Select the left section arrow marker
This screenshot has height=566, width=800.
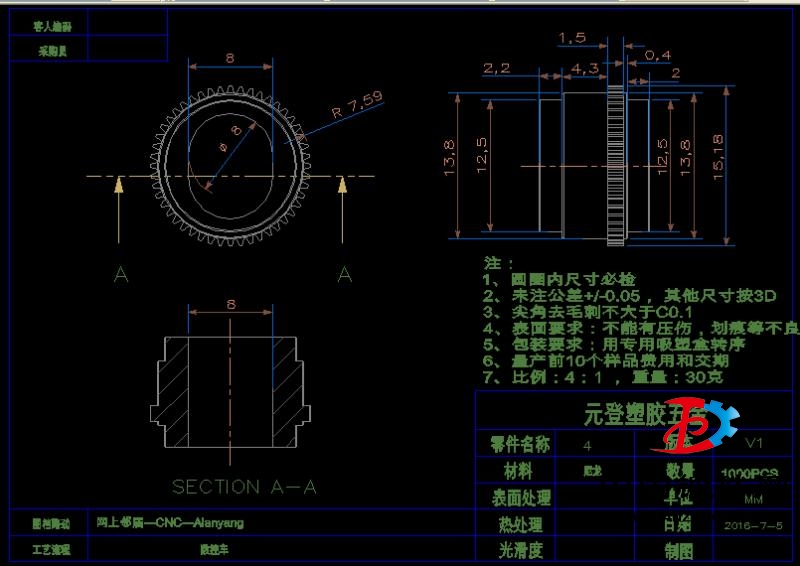tap(120, 208)
